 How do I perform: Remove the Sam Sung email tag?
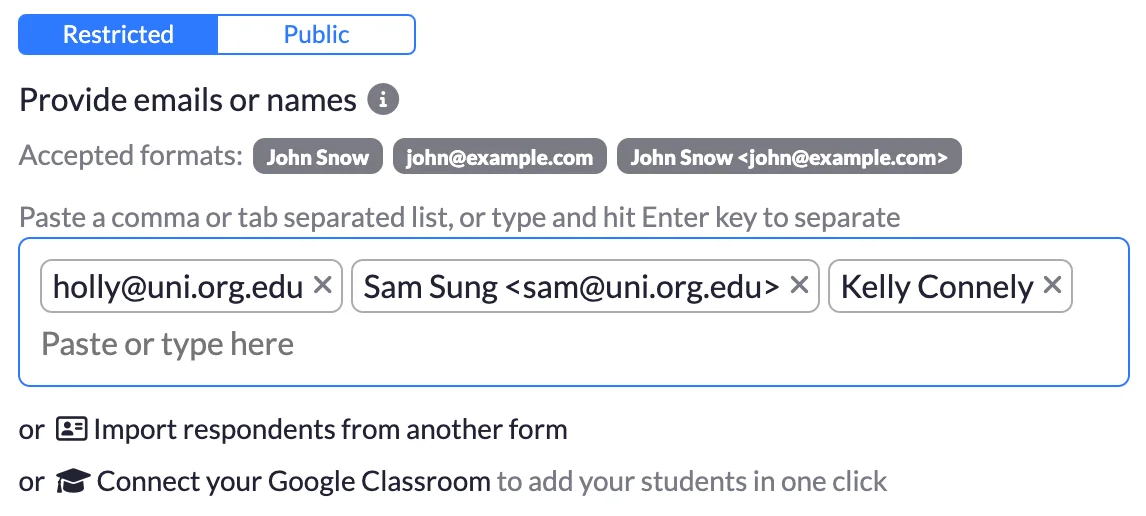click(x=799, y=286)
